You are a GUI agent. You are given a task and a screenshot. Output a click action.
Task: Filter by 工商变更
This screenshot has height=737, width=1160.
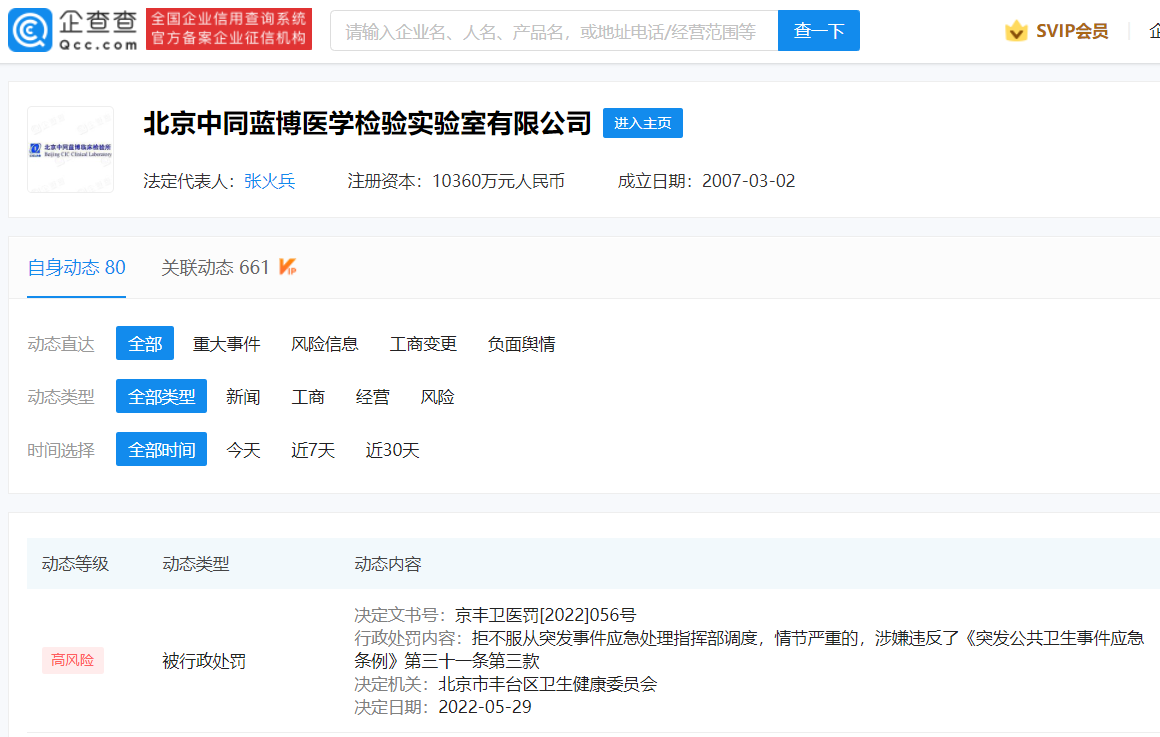[x=423, y=344]
